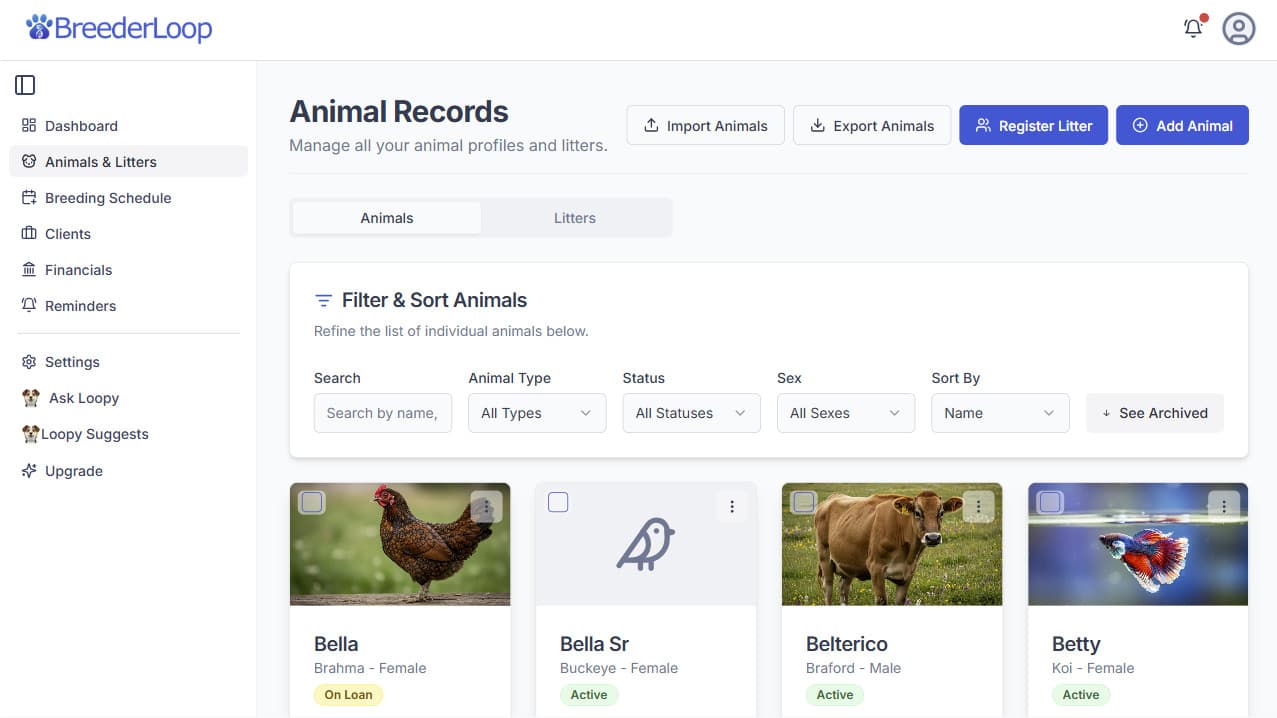Open the Animal Type dropdown

point(536,412)
